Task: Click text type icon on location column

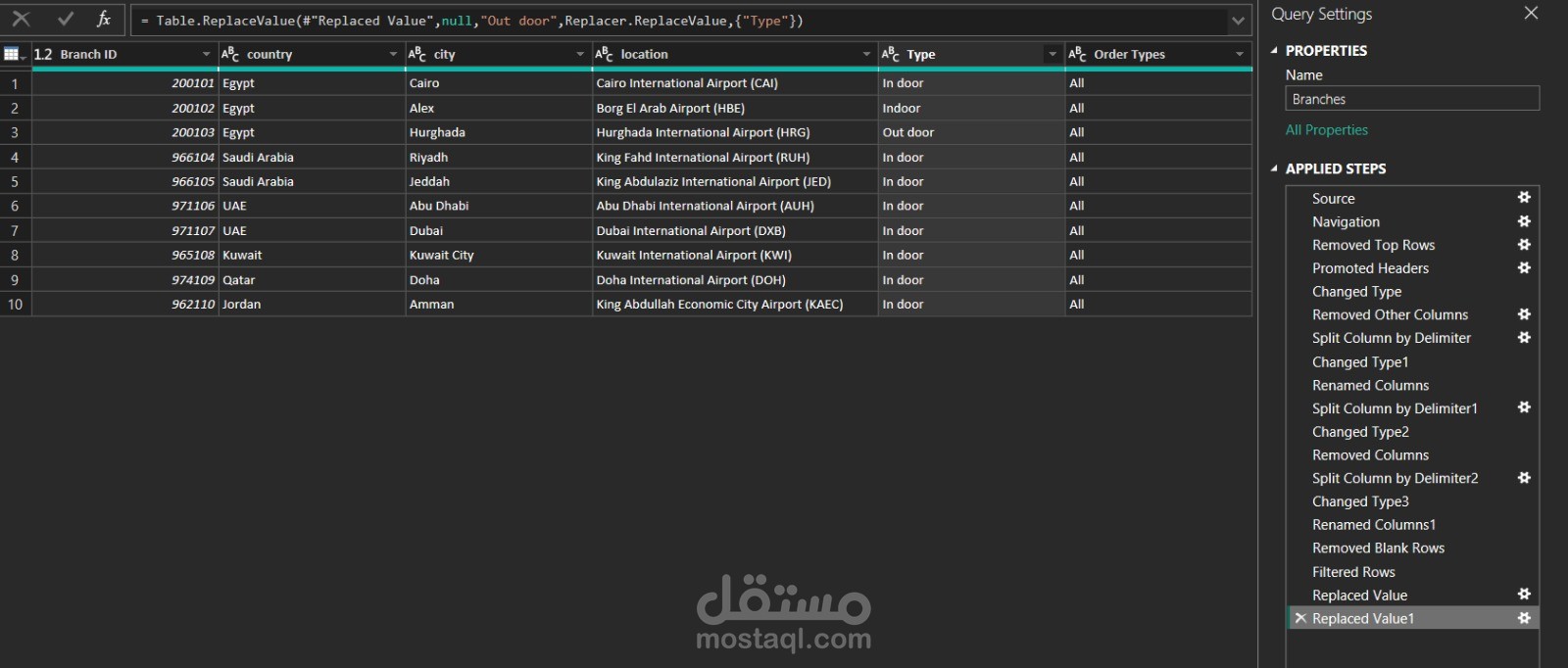Action: pyautogui.click(x=604, y=54)
